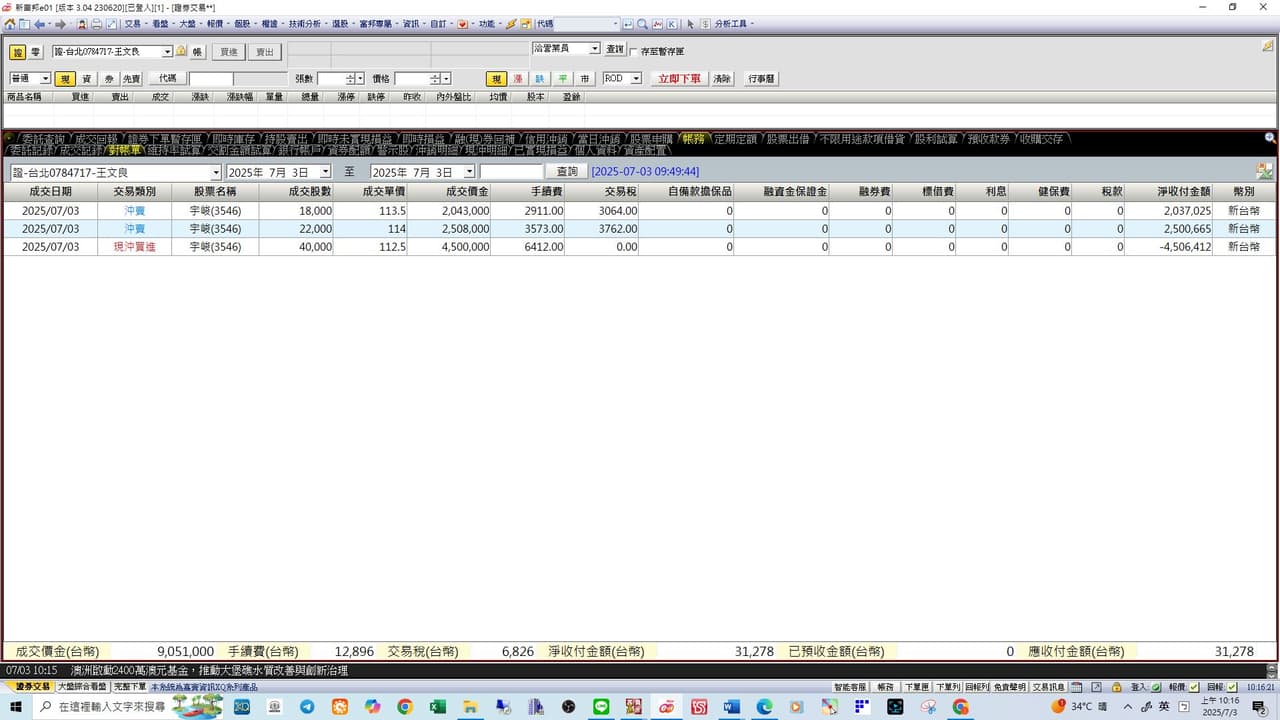This screenshot has height=720, width=1280.
Task: Select the 漲 limit-up price button
Action: (518, 79)
